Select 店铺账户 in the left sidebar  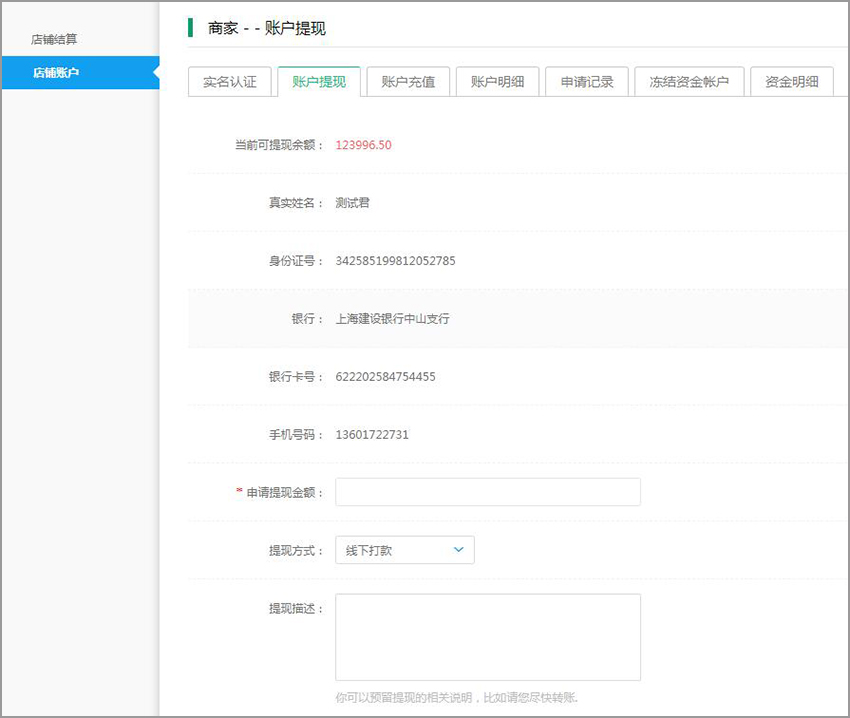56,73
